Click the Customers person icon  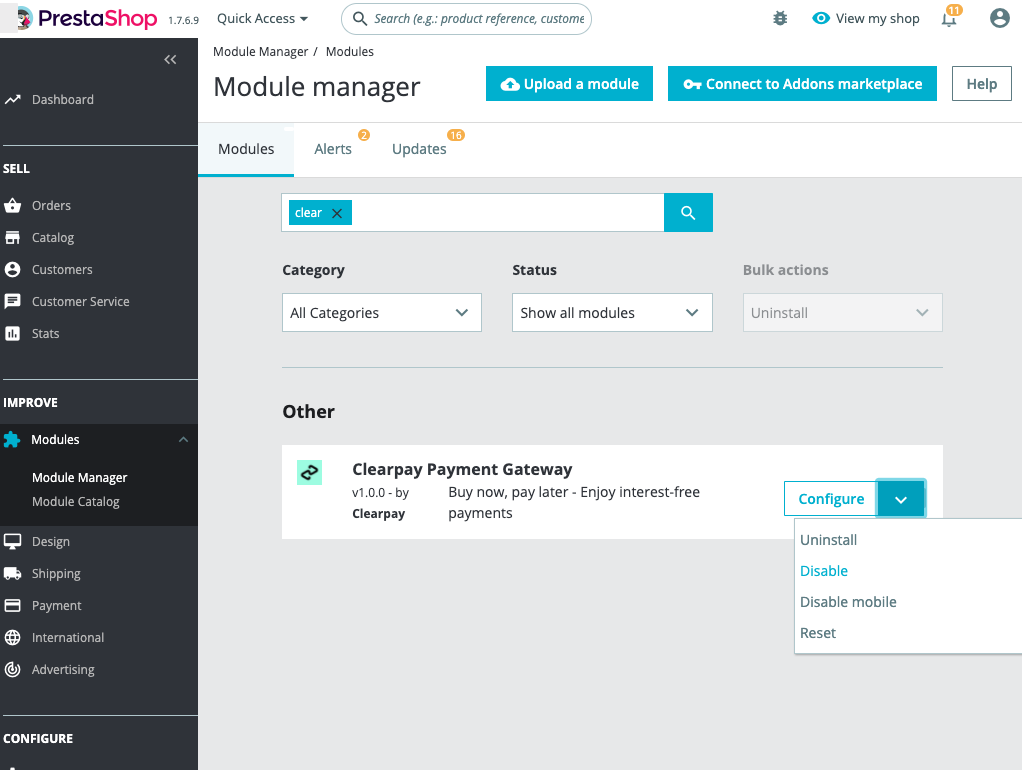point(12,269)
